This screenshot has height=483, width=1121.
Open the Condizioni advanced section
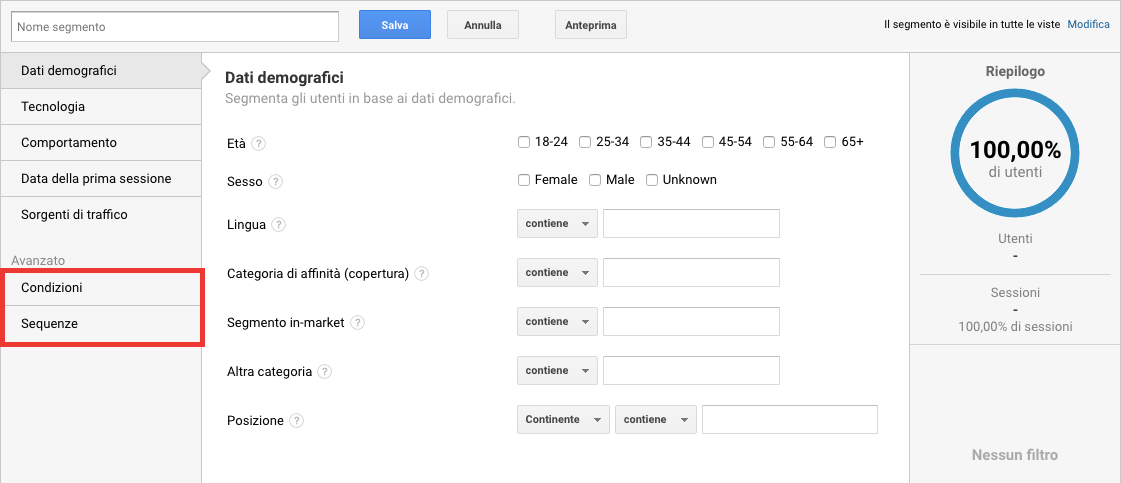coord(100,288)
